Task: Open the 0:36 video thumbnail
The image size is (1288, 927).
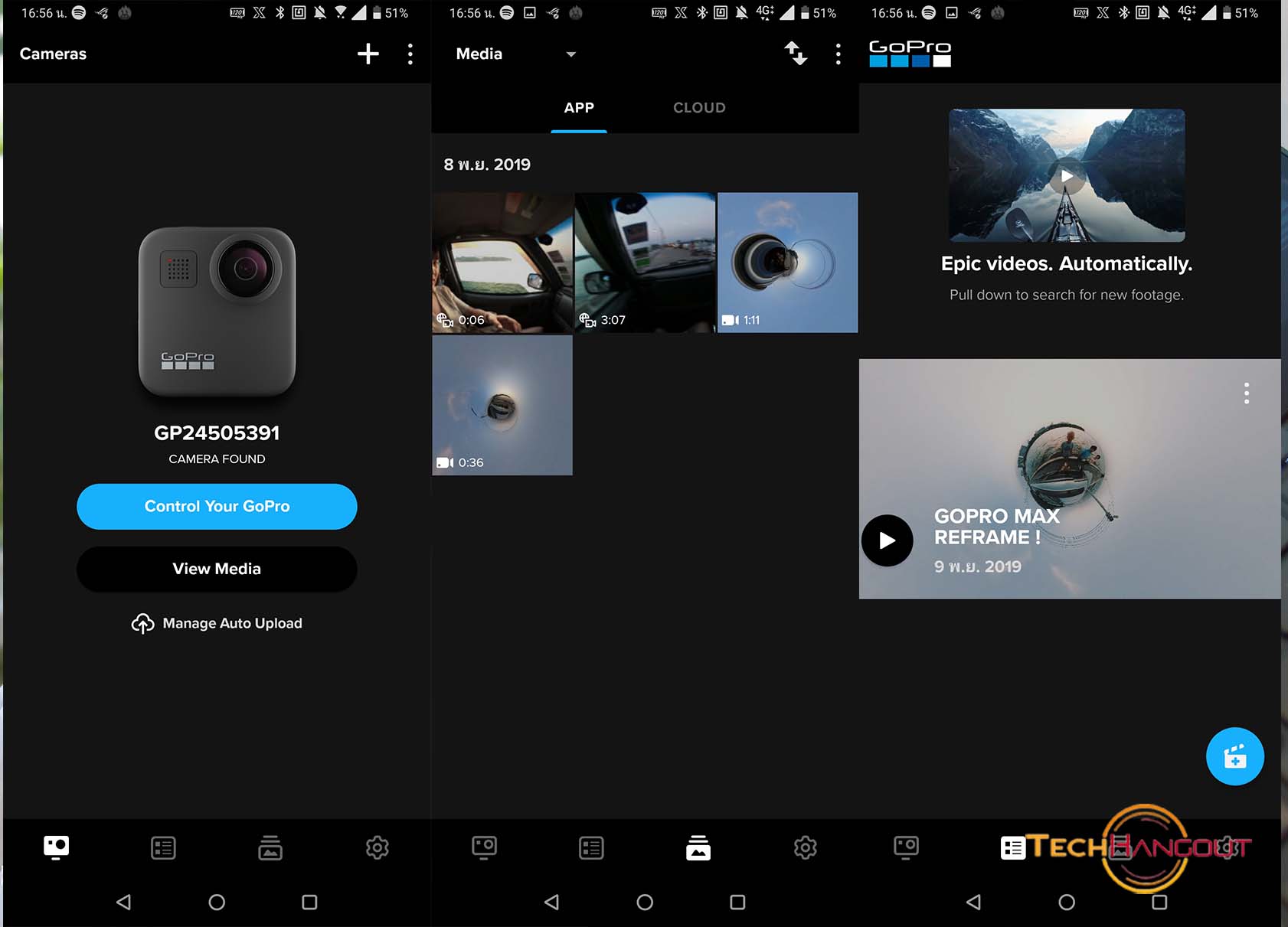Action: (x=502, y=405)
